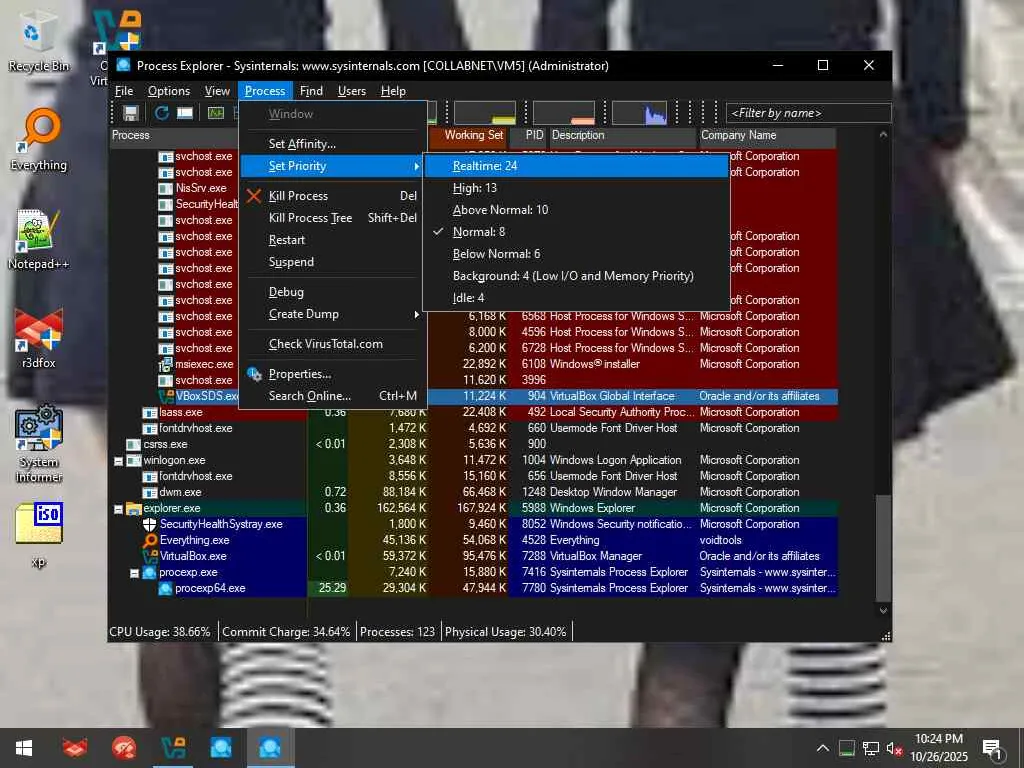The height and width of the screenshot is (768, 1024).
Task: Click the red X Kill Process icon
Action: (254, 196)
